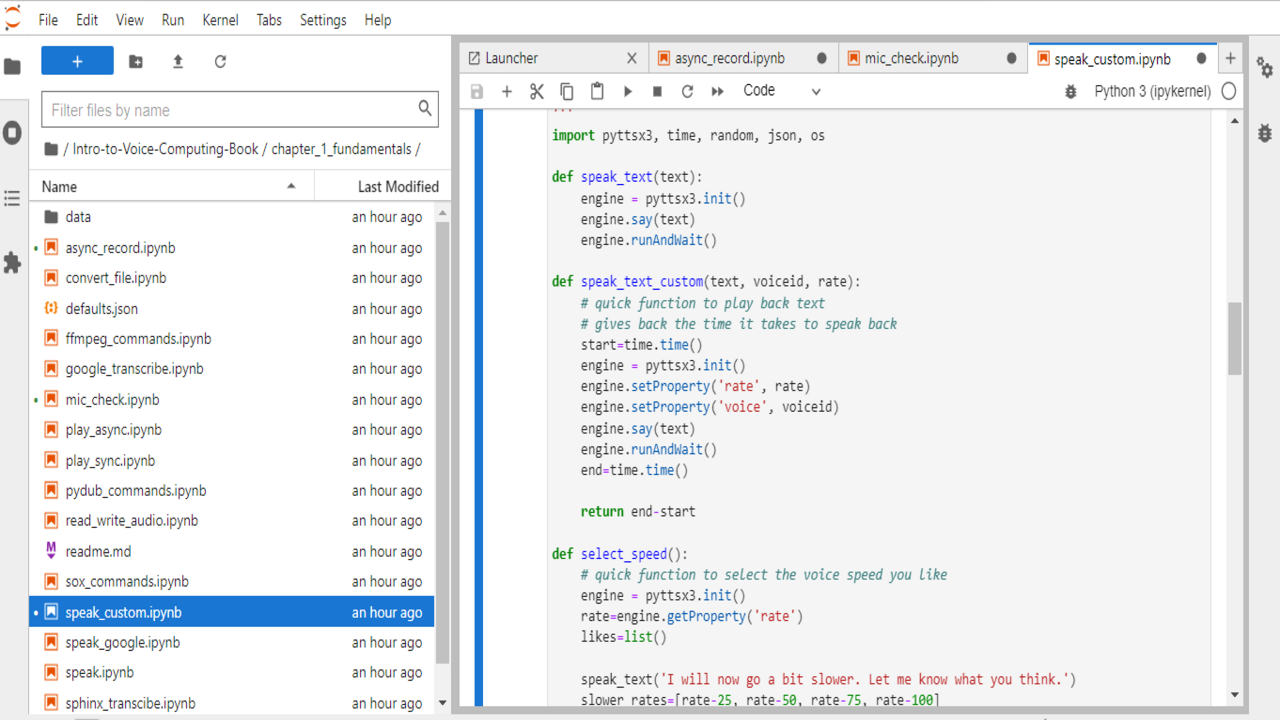Click the debugger bug icon in toolbar
1280x720 pixels.
(1071, 91)
